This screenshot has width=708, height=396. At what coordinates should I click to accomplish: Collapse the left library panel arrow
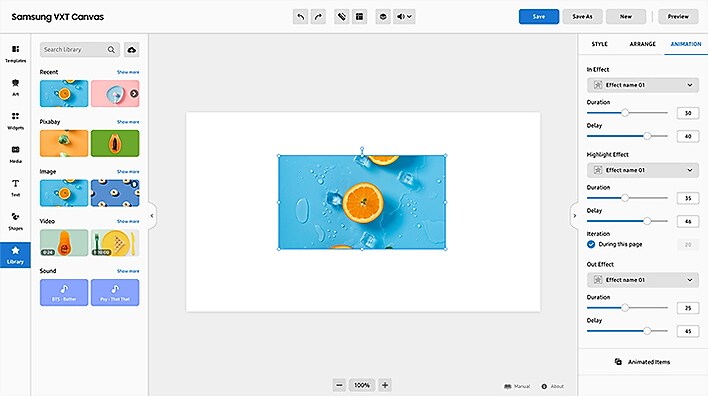(x=152, y=216)
